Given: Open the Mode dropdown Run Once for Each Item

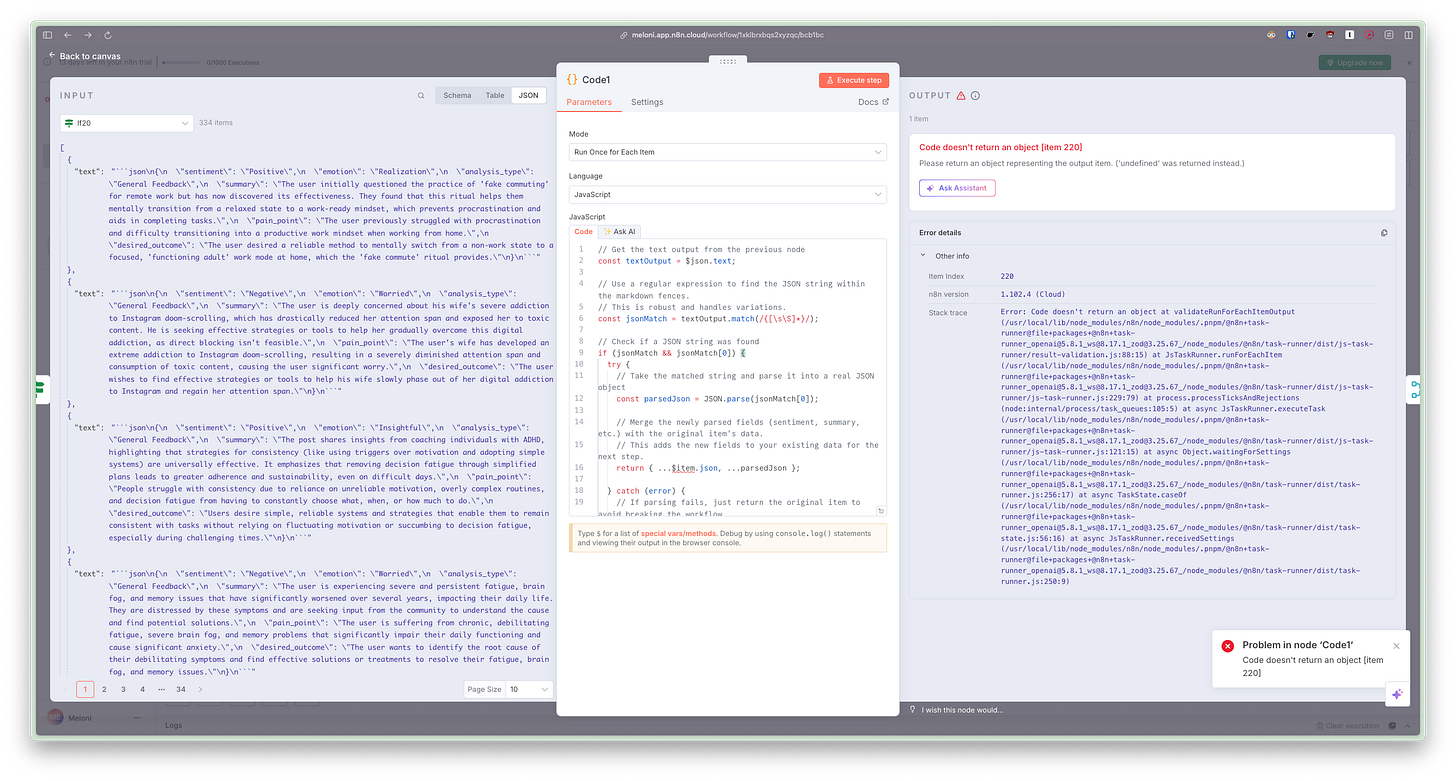Looking at the screenshot, I should click(x=727, y=152).
